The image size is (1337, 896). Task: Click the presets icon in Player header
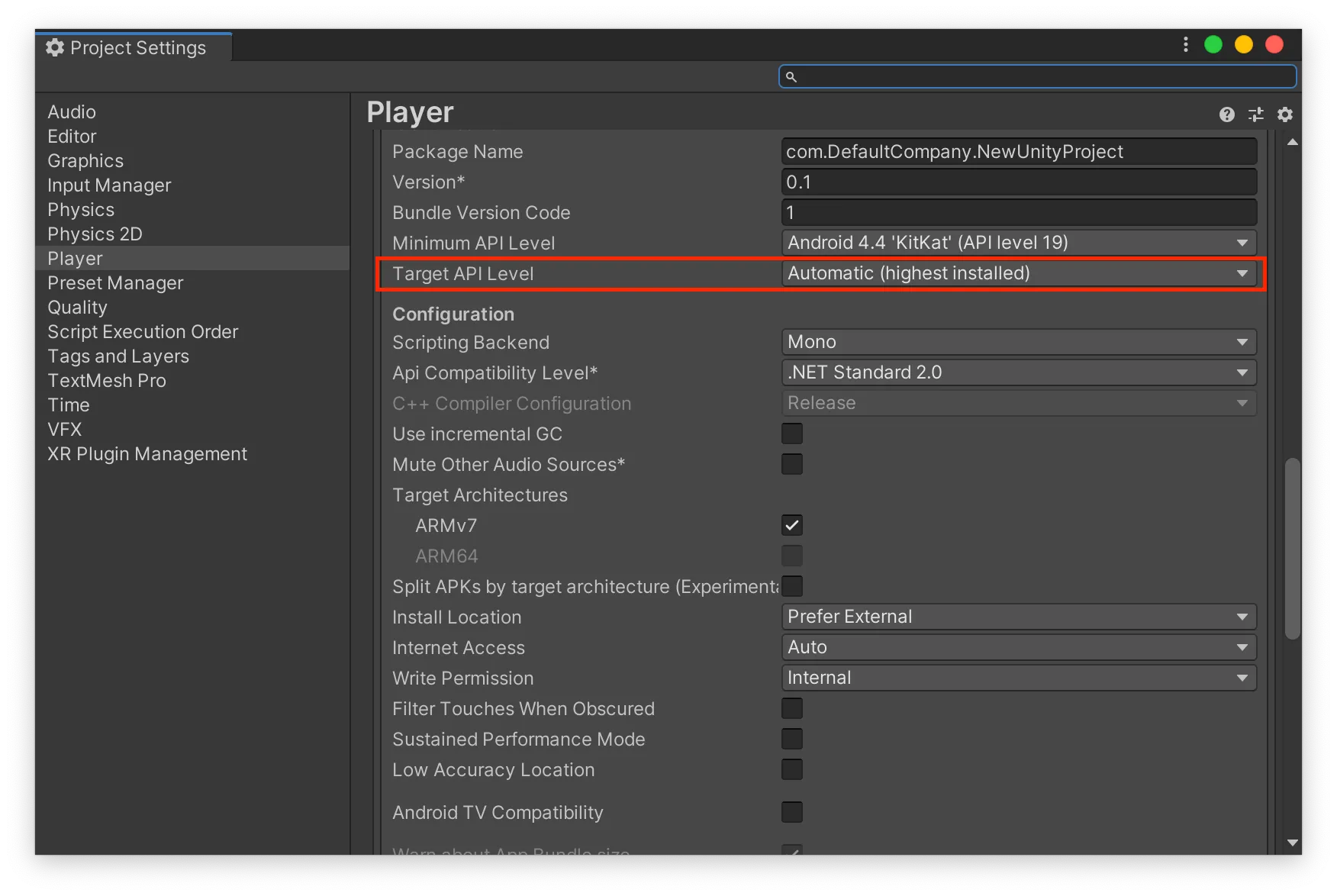coord(1255,114)
